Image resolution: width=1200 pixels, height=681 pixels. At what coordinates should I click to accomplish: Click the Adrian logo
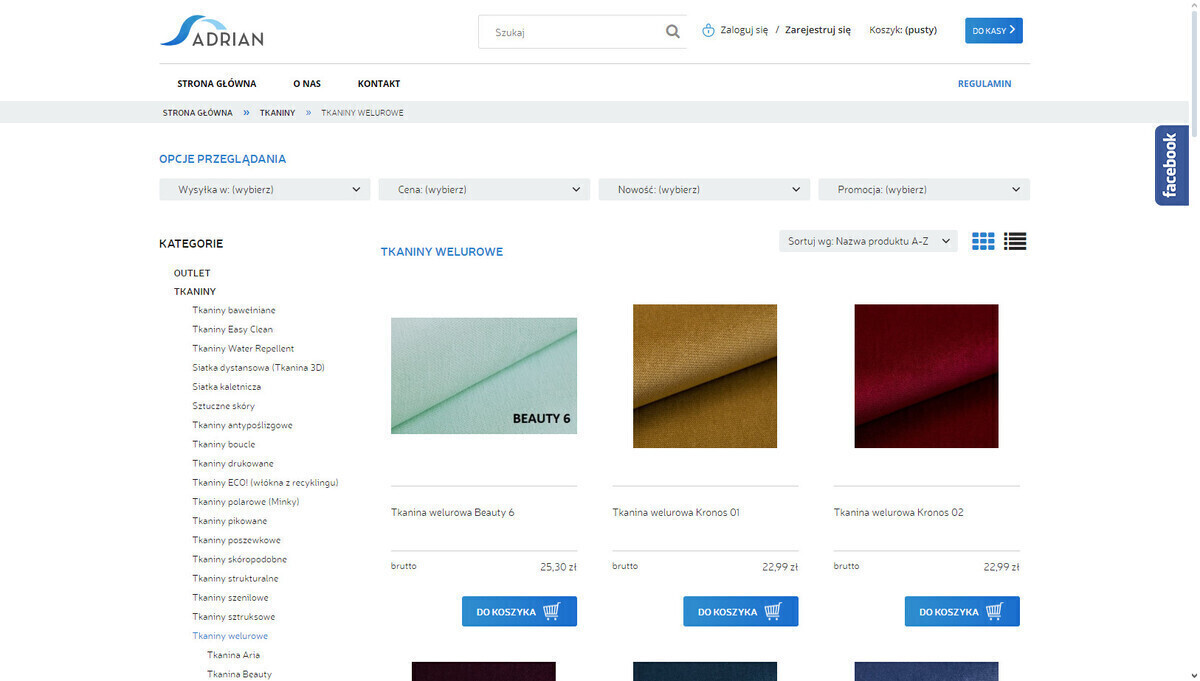tap(211, 31)
